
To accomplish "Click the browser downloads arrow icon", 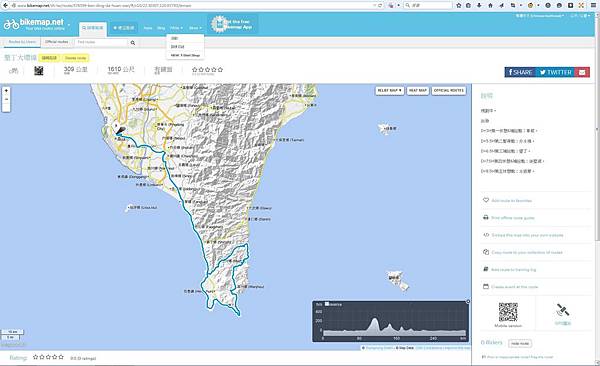I will point(479,5).
